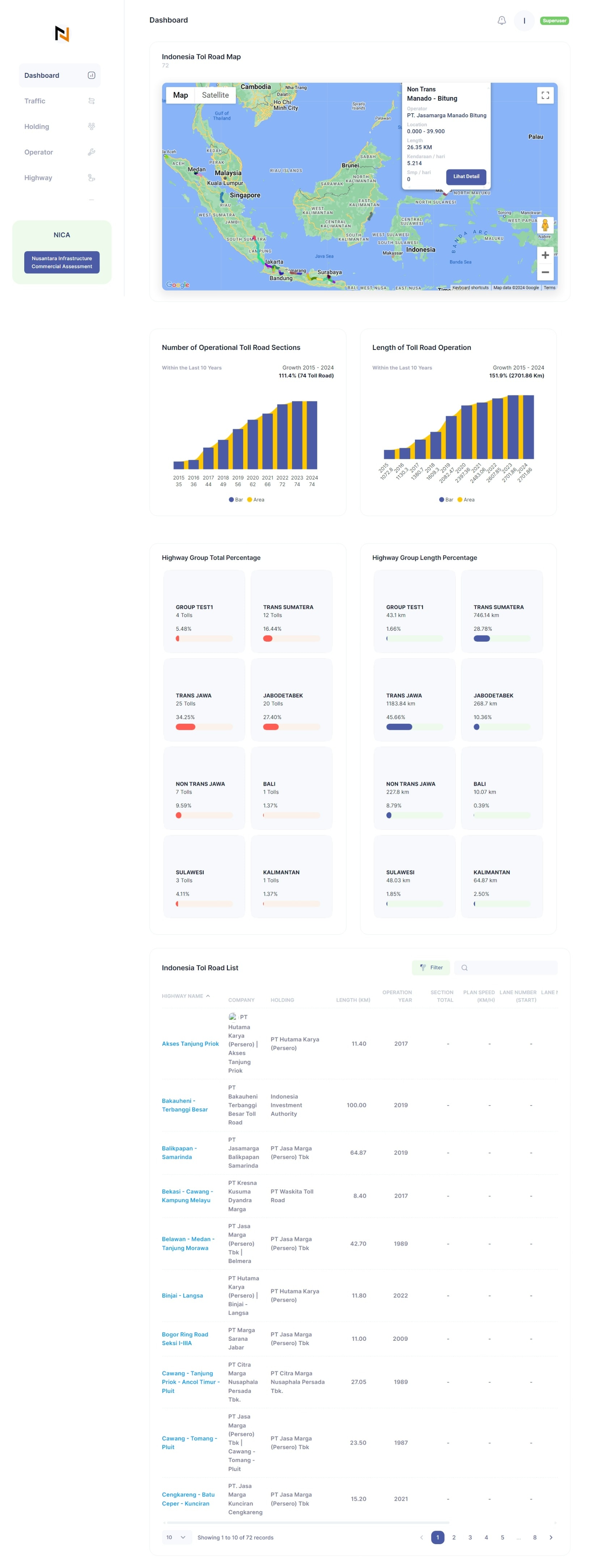Open the Traffic menu item
Image resolution: width=589 pixels, height=1568 pixels.
pyautogui.click(x=60, y=101)
